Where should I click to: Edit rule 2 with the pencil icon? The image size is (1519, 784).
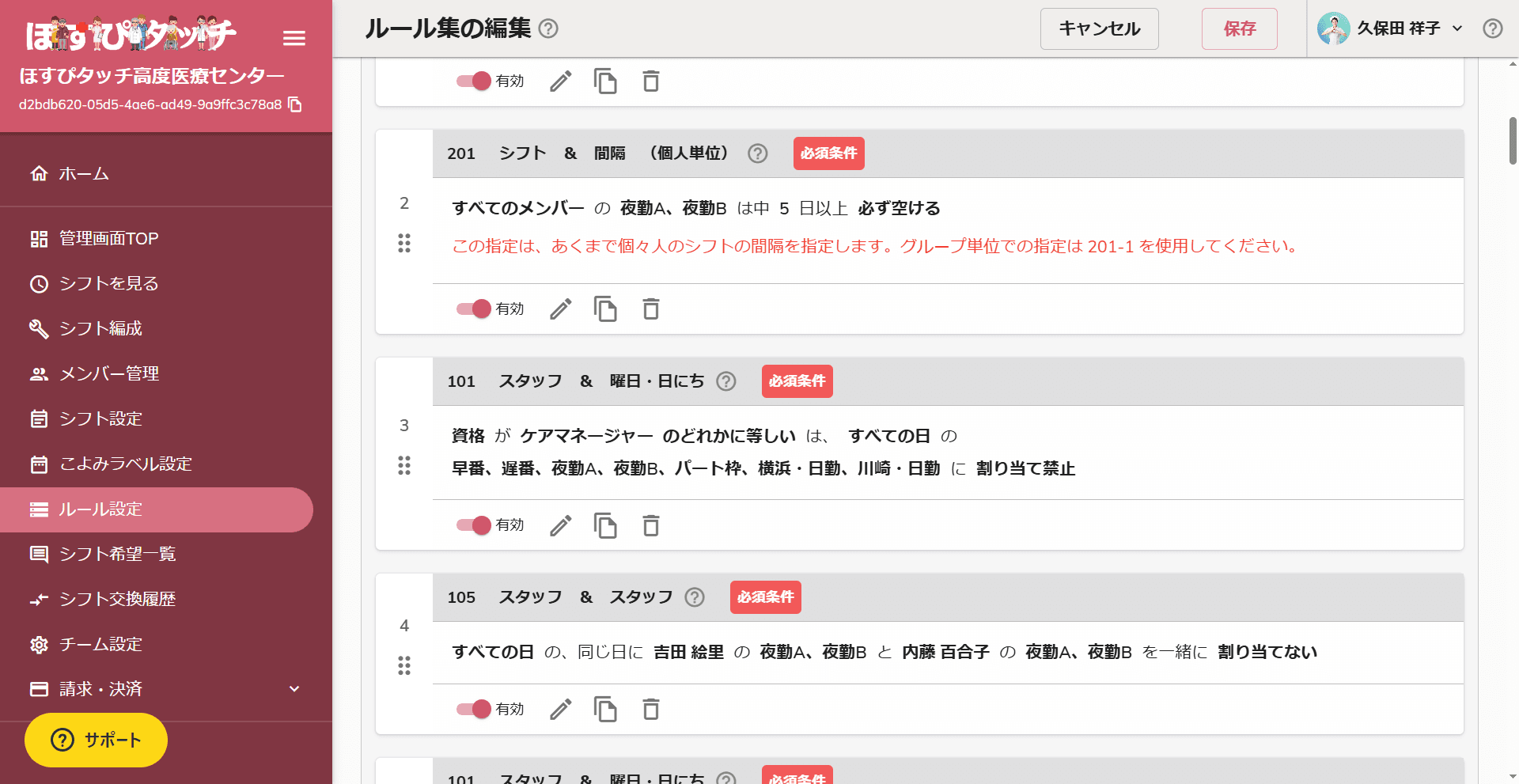(x=561, y=309)
